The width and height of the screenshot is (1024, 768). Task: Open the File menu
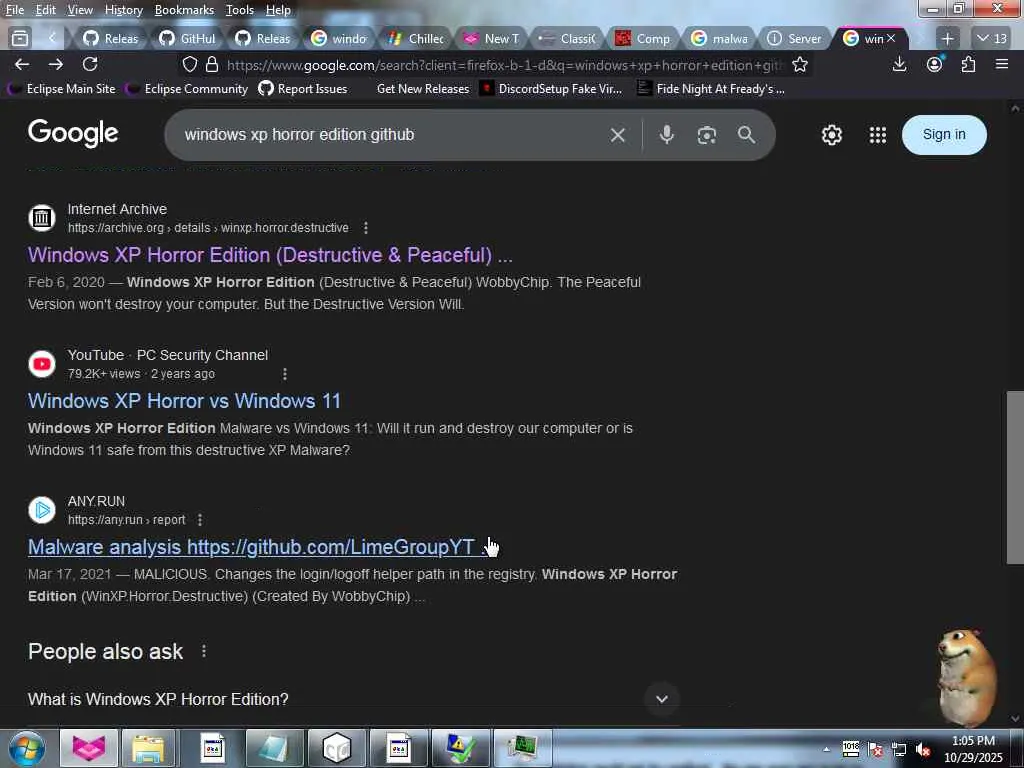coord(14,10)
